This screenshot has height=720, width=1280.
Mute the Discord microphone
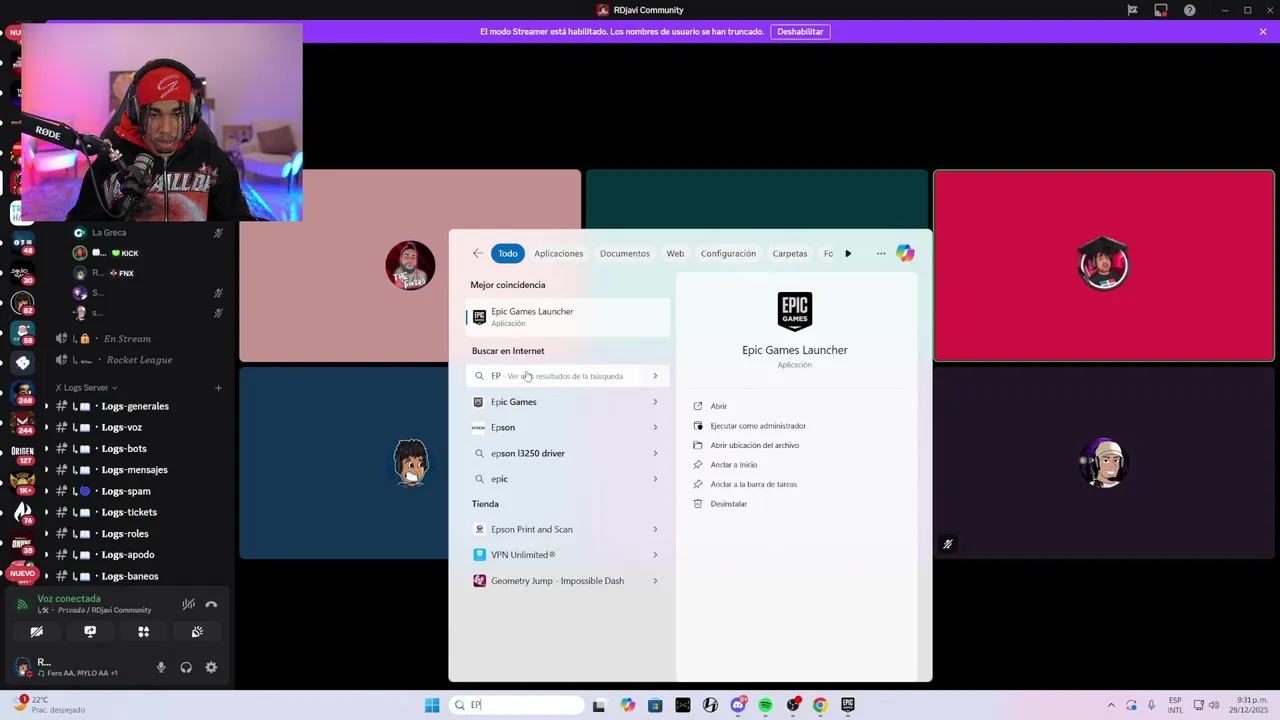(161, 667)
